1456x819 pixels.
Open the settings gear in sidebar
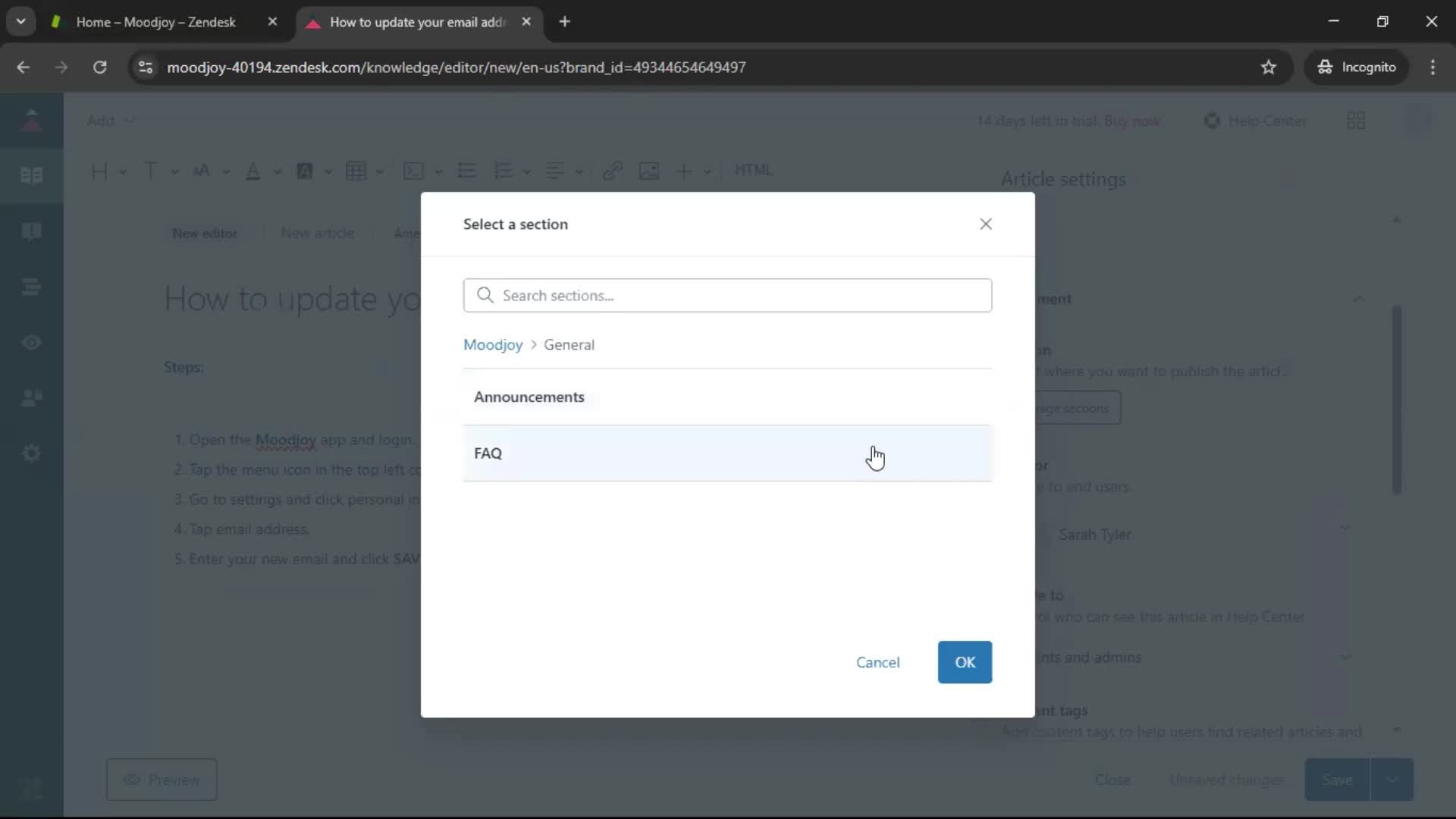pos(31,453)
